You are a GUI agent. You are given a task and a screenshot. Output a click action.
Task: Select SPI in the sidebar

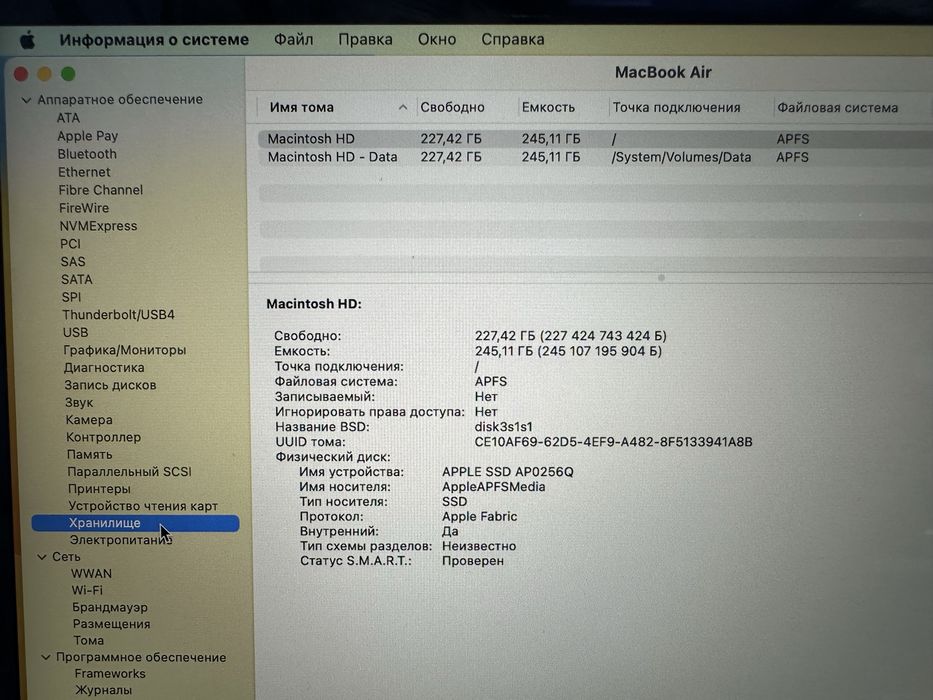(x=71, y=297)
